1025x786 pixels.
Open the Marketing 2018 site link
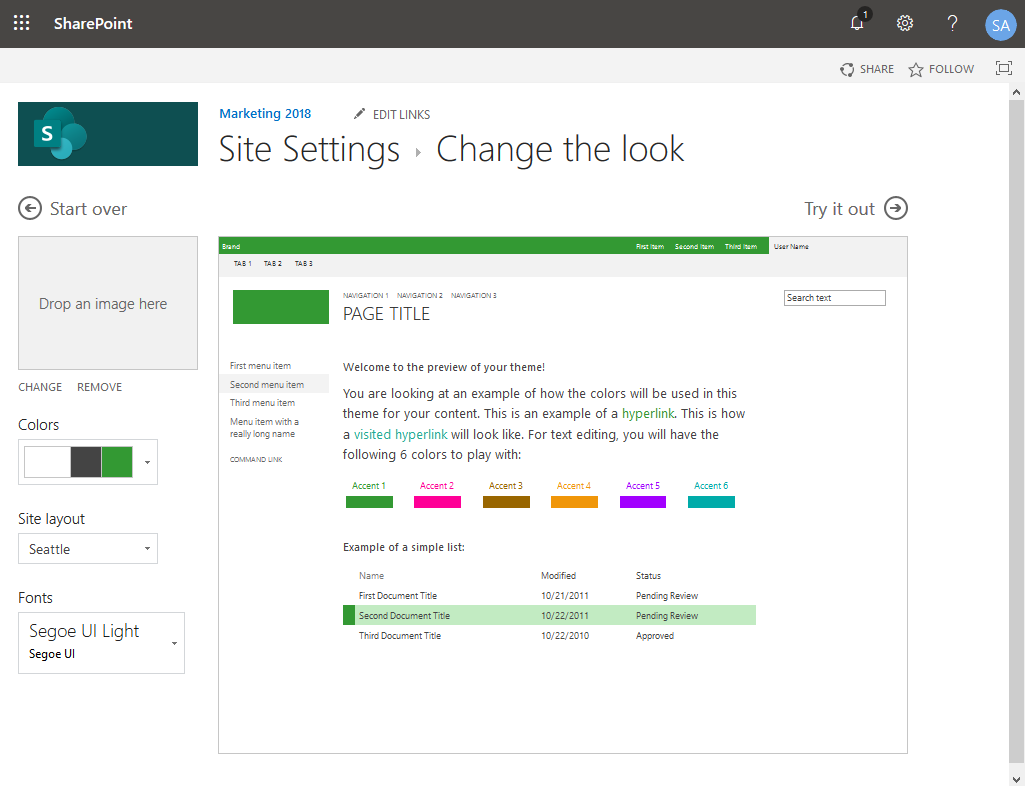coord(264,113)
